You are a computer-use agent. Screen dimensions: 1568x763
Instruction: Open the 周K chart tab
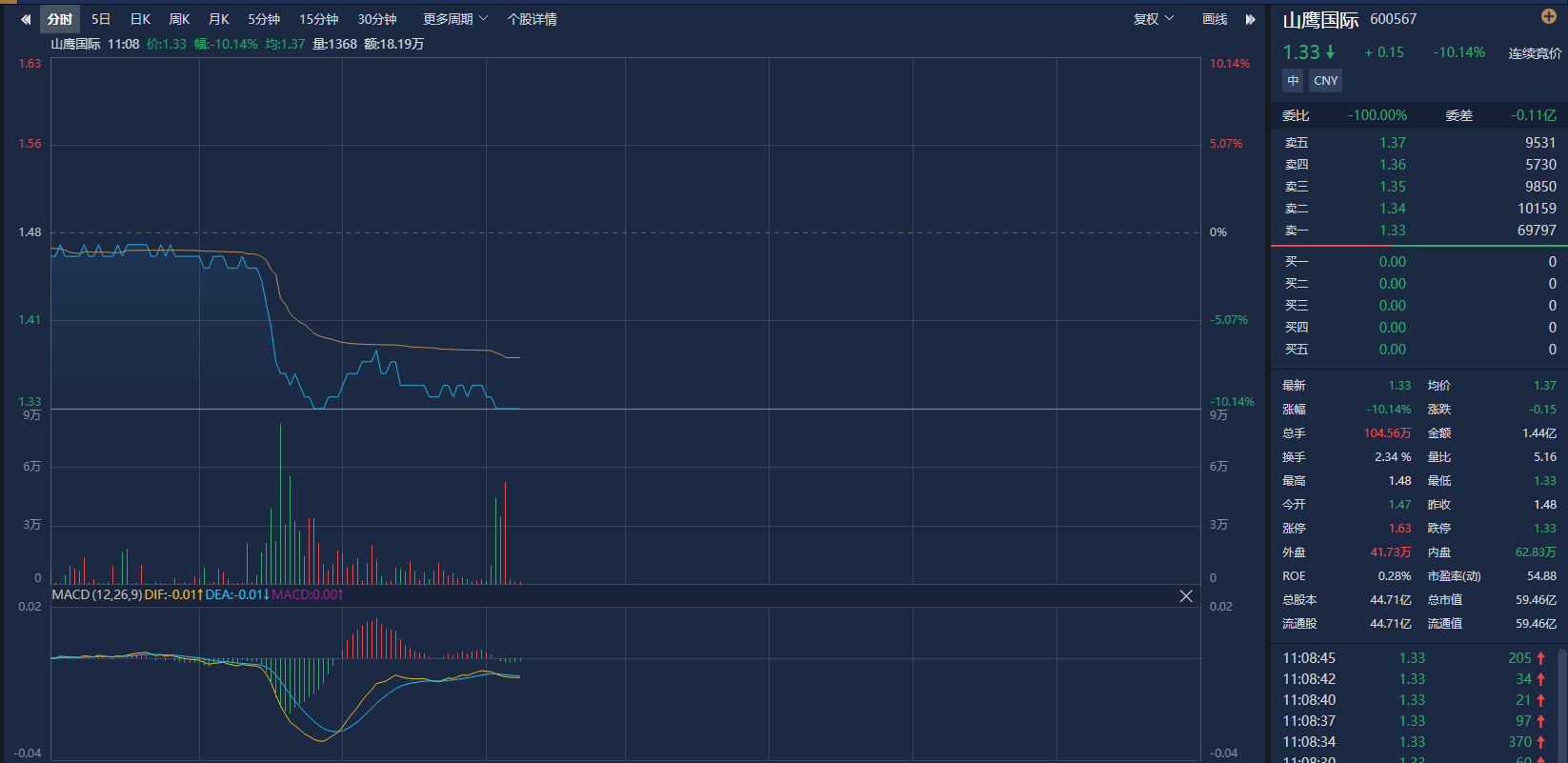pyautogui.click(x=179, y=19)
